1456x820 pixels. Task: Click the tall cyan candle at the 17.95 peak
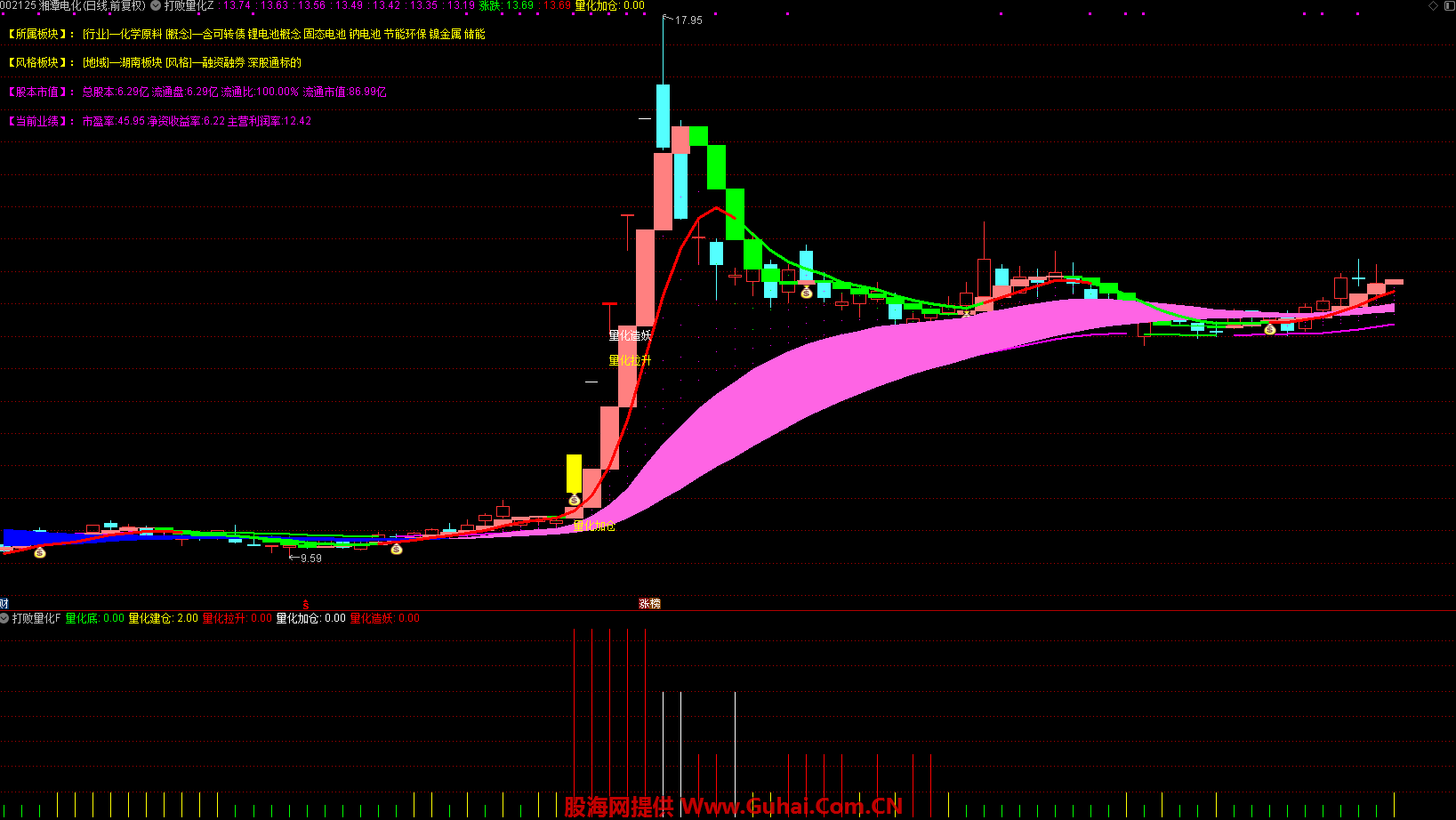(663, 116)
